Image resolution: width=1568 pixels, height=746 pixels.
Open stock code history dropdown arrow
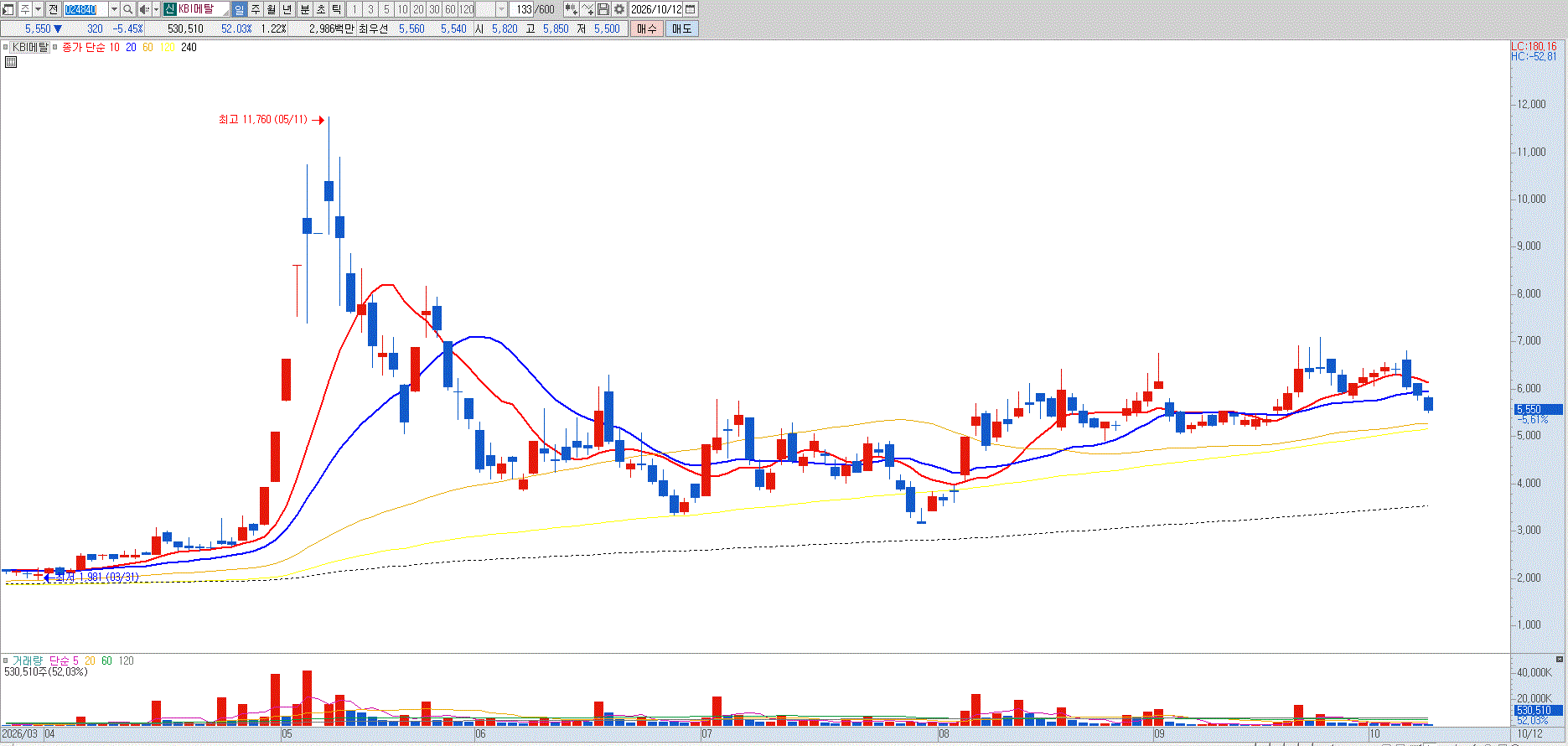(114, 9)
